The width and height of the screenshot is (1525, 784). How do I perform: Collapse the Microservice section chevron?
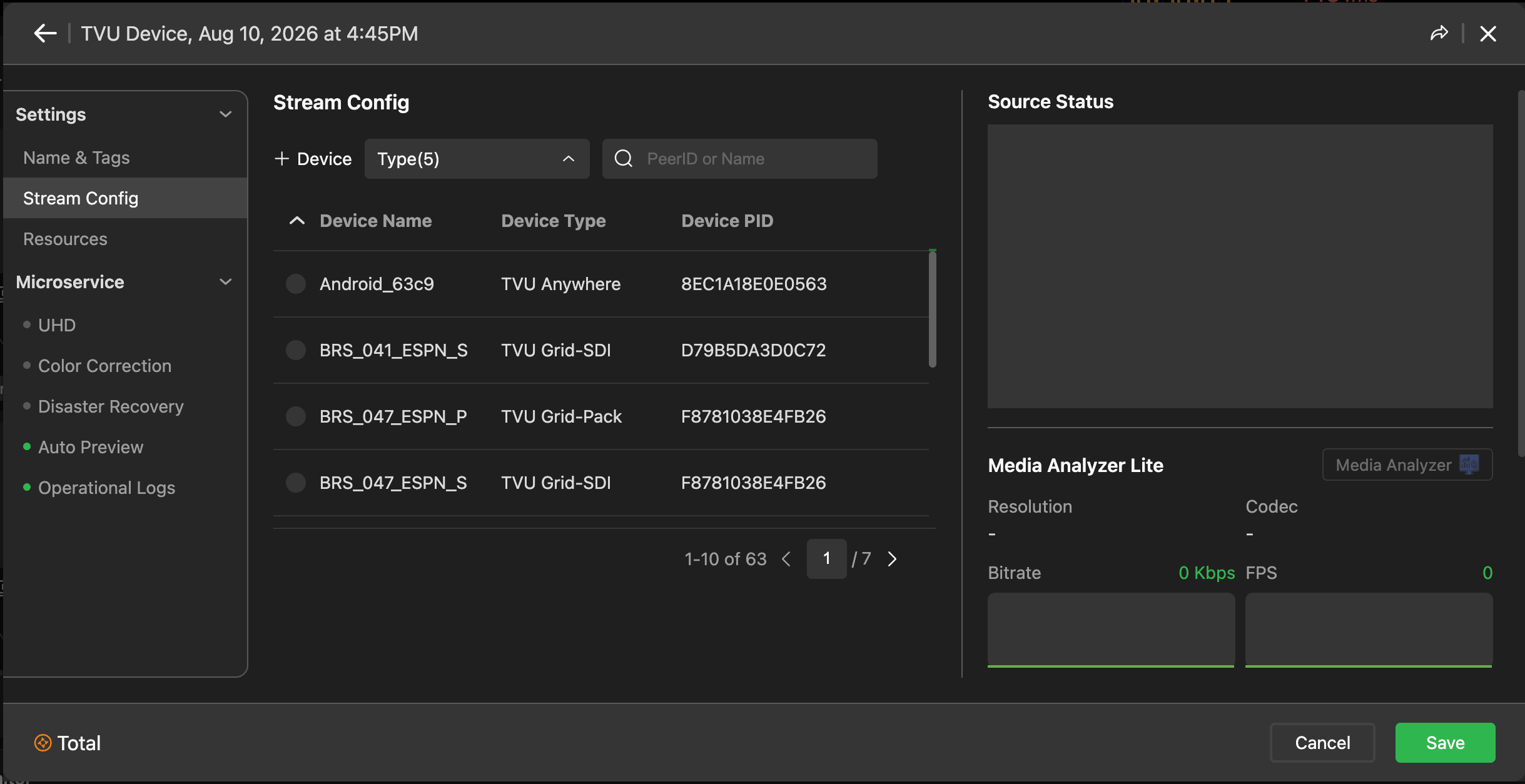[226, 282]
